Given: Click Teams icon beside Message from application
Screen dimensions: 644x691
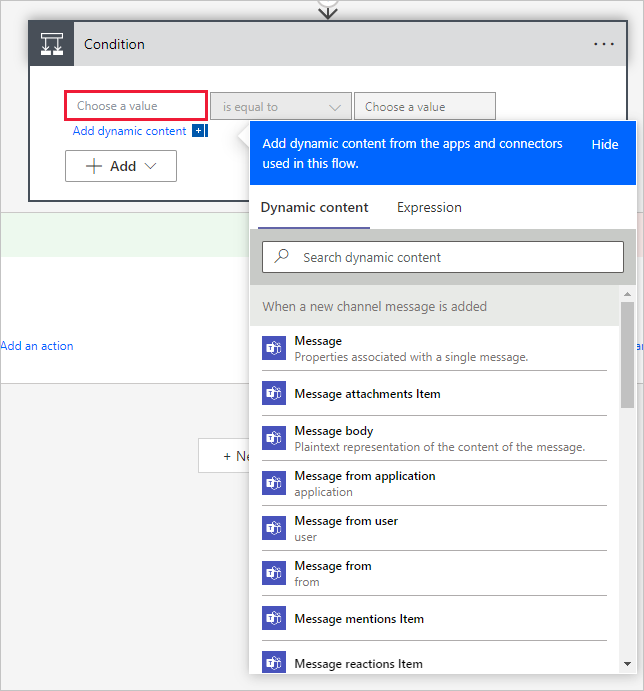Looking at the screenshot, I should 274,483.
